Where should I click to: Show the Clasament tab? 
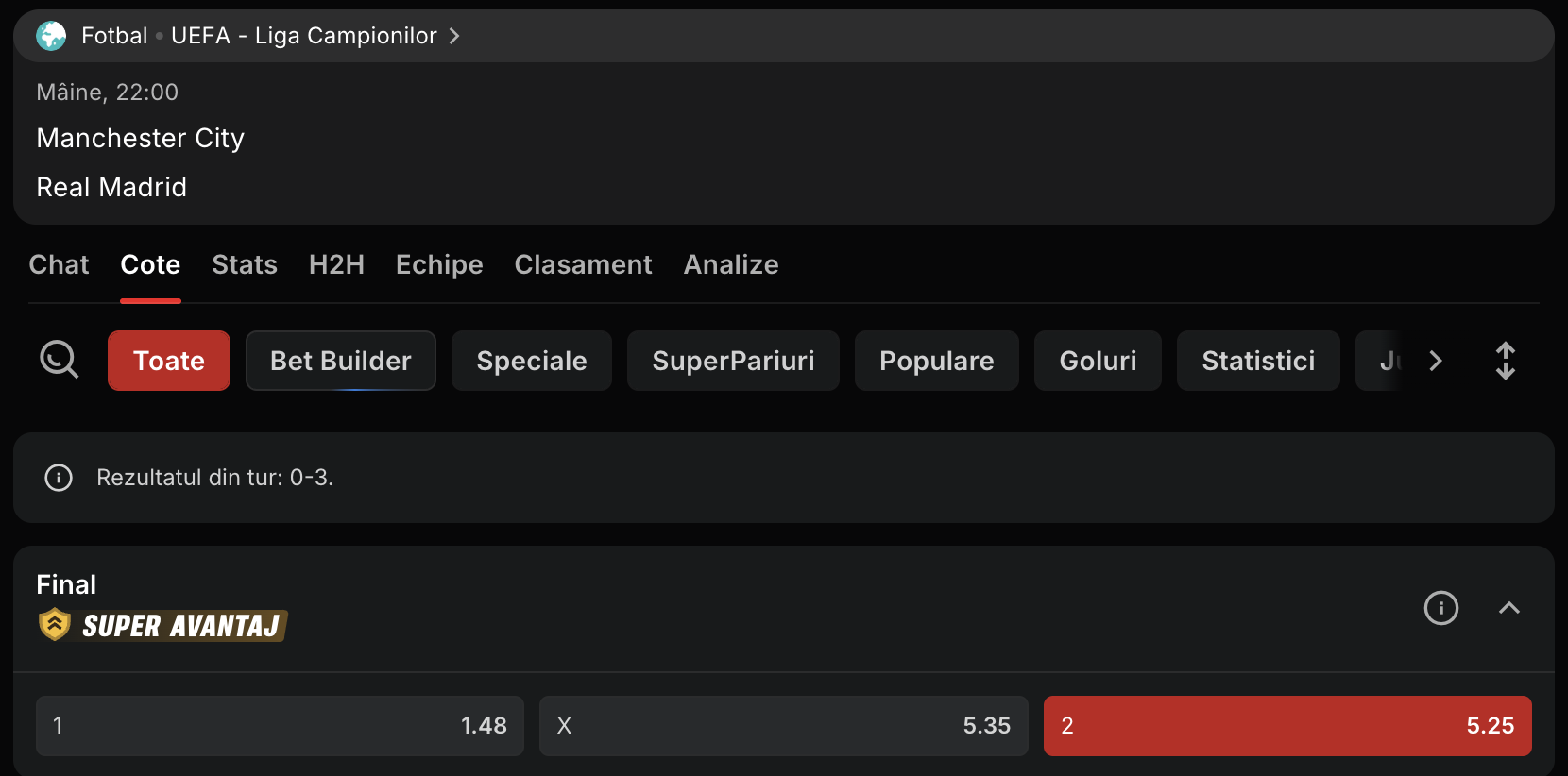(x=583, y=265)
